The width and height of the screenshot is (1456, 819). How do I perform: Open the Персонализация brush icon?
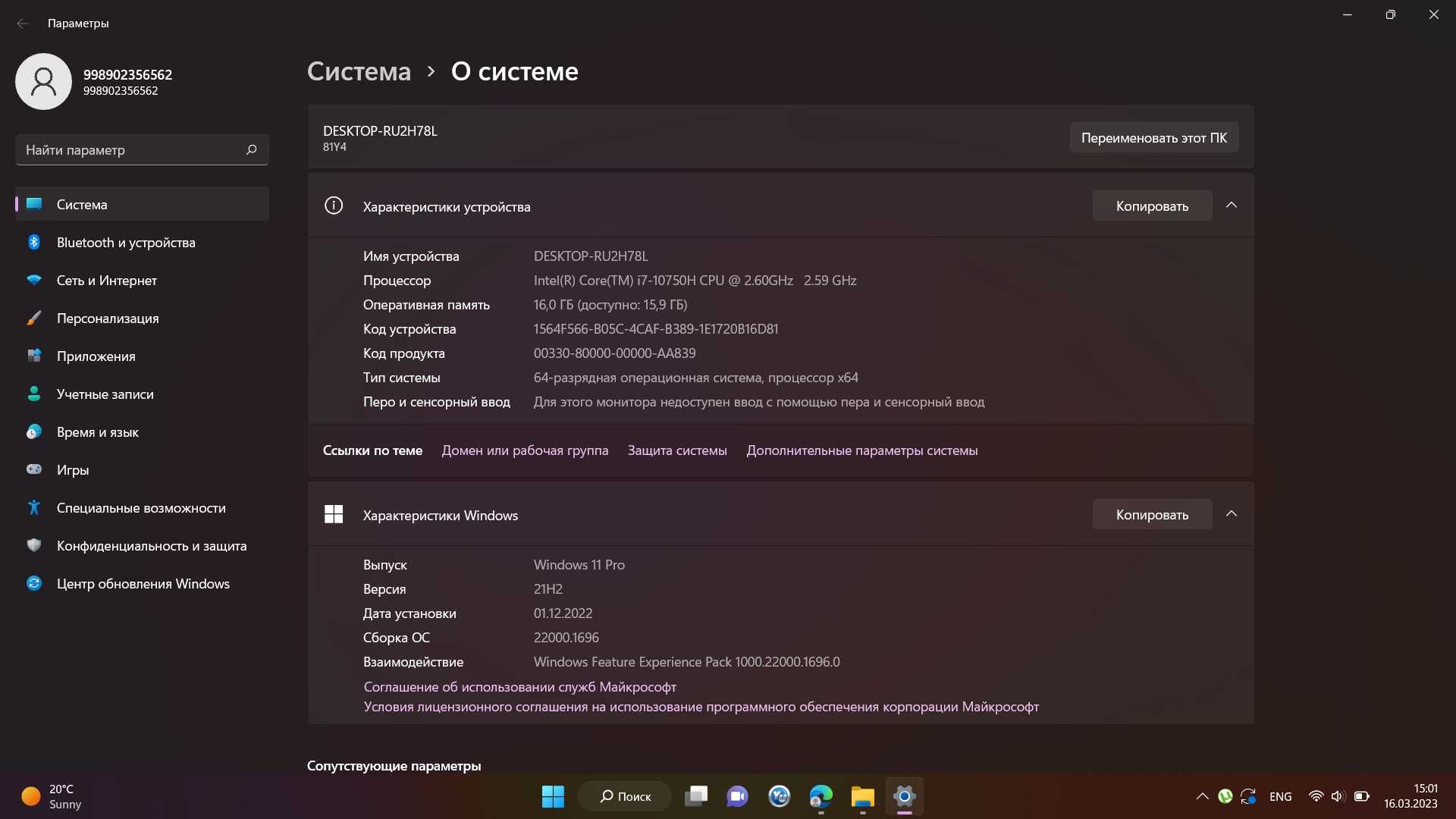click(x=34, y=318)
